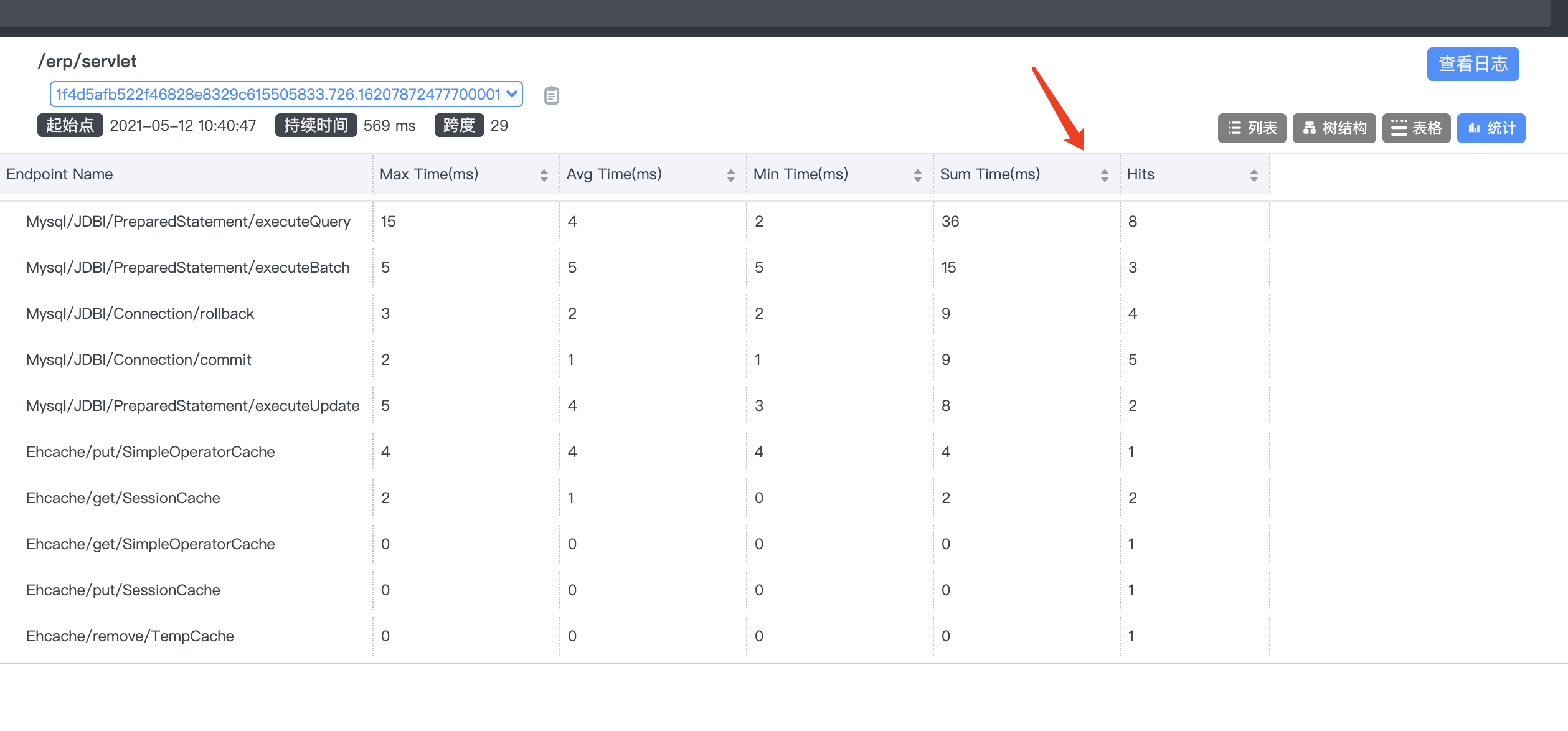Viewport: 1568px width, 731px height.
Task: Sort by Avg Time(ms) sort arrows
Action: pos(730,176)
